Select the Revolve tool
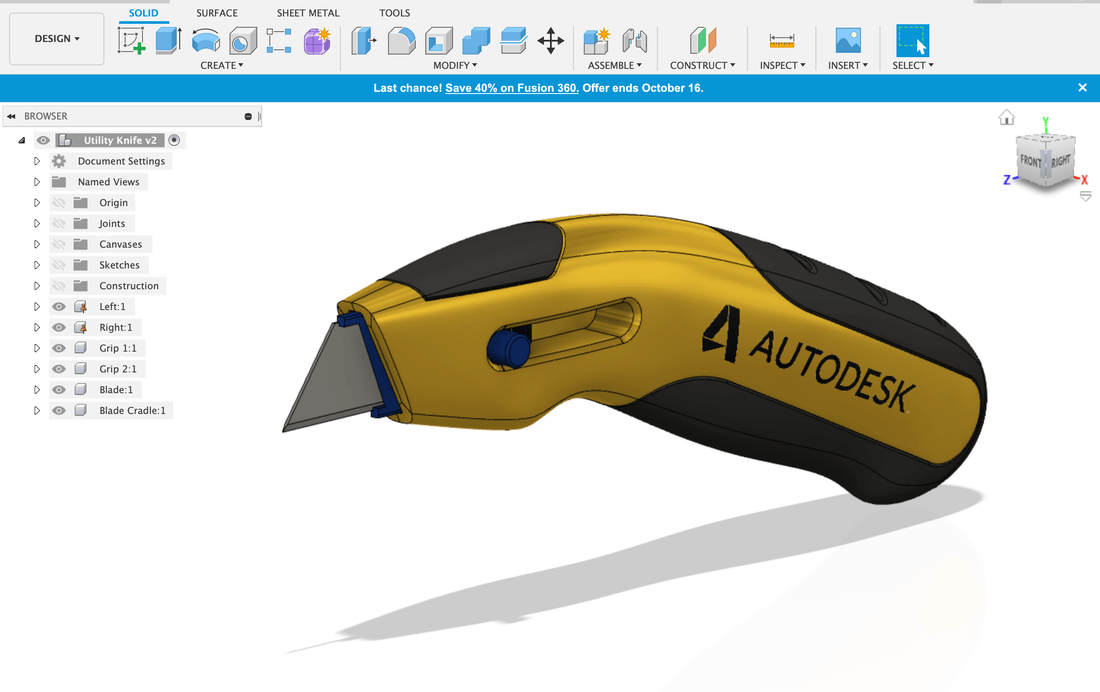Screen dimensions: 1100x692 pyautogui.click(x=206, y=41)
